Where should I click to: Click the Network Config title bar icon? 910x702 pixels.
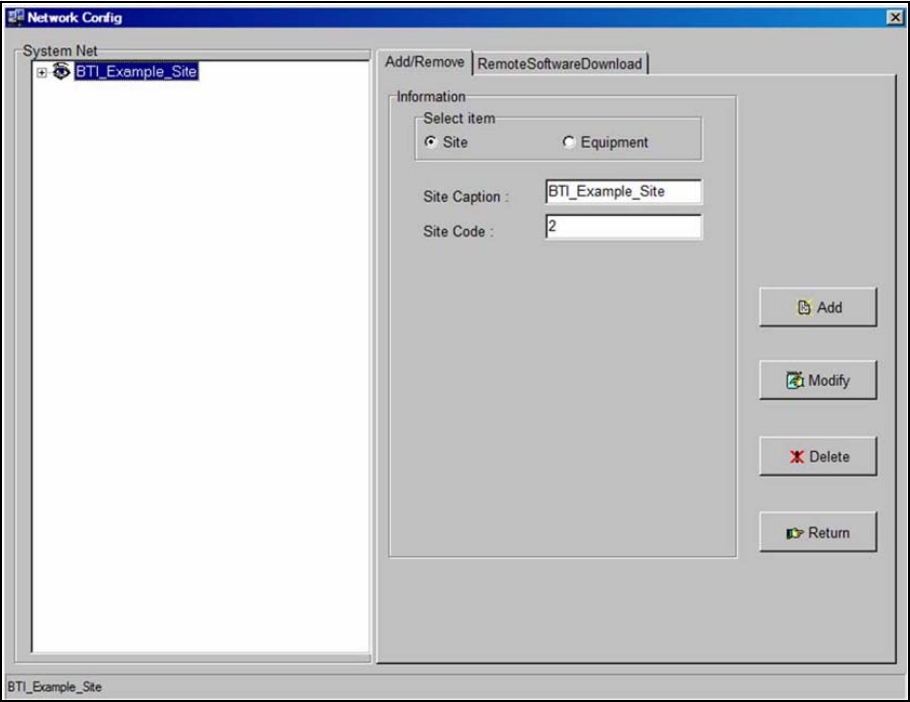pyautogui.click(x=15, y=17)
